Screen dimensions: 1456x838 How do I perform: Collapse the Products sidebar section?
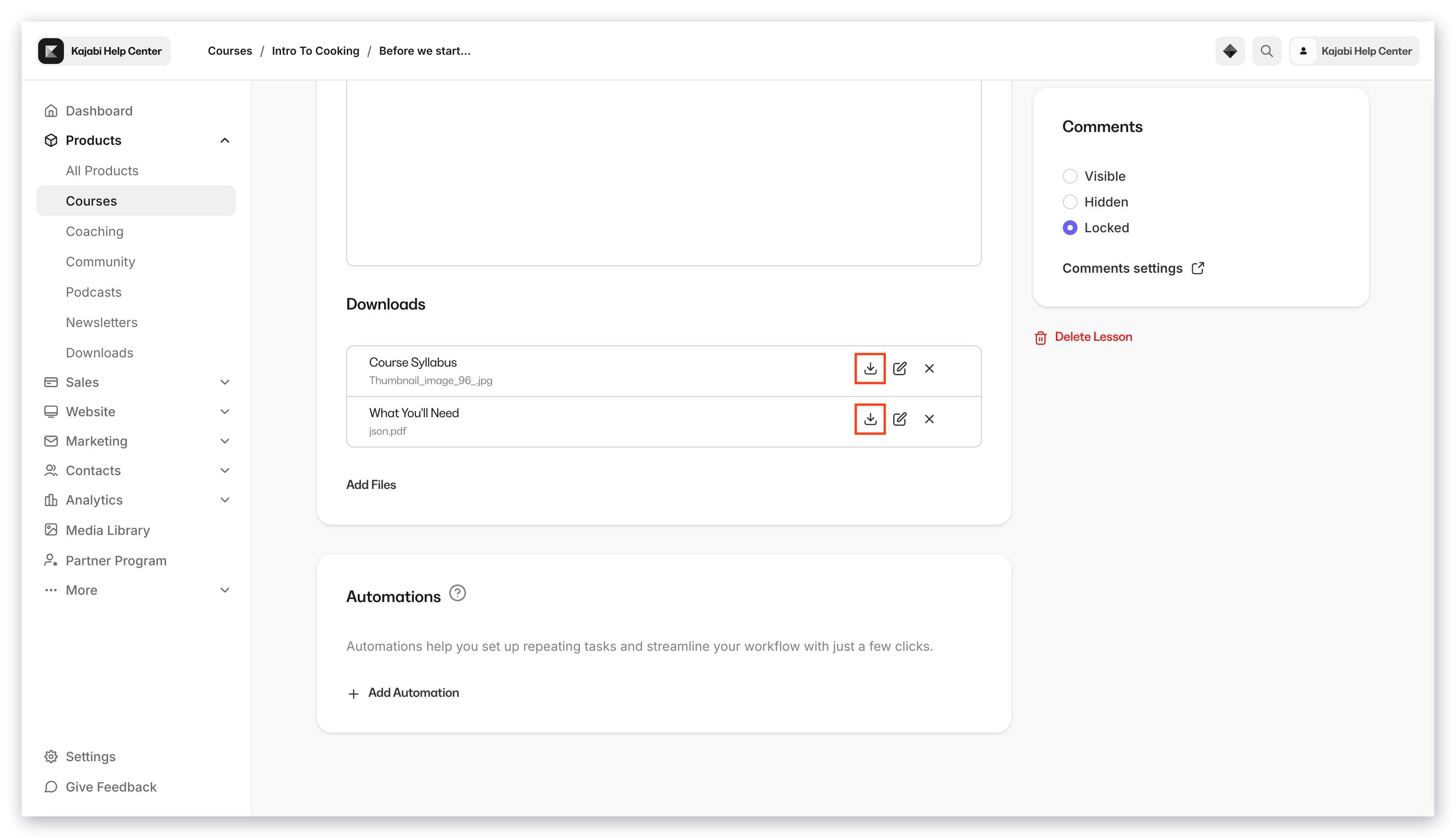(224, 140)
